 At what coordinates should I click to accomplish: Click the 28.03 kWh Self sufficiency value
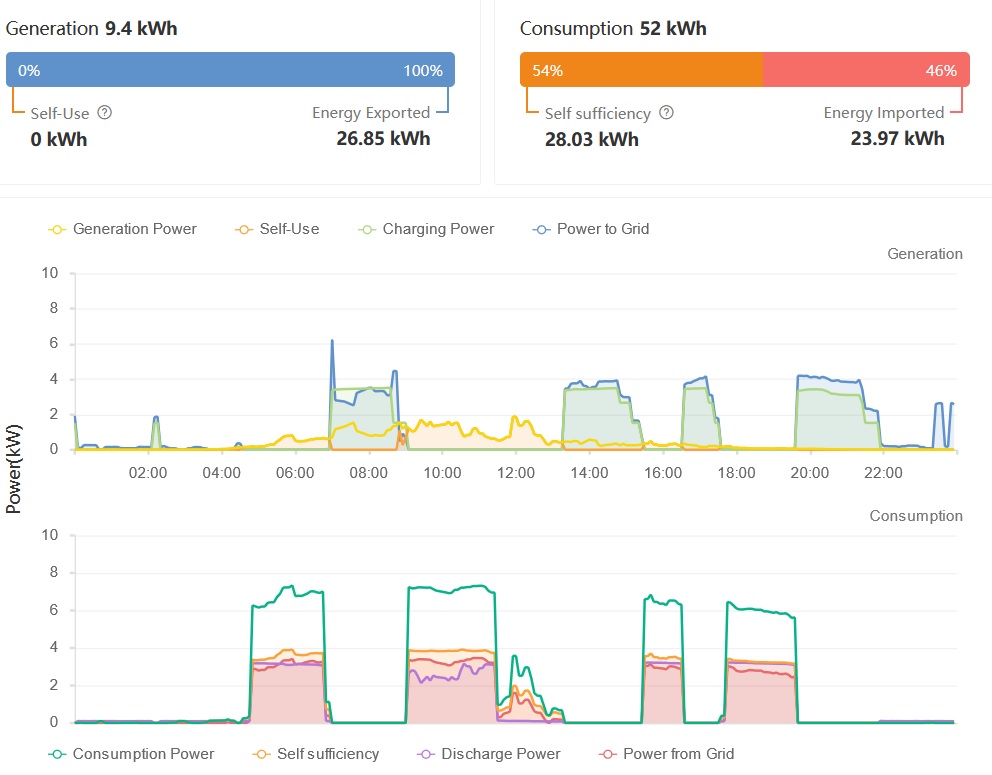(592, 139)
